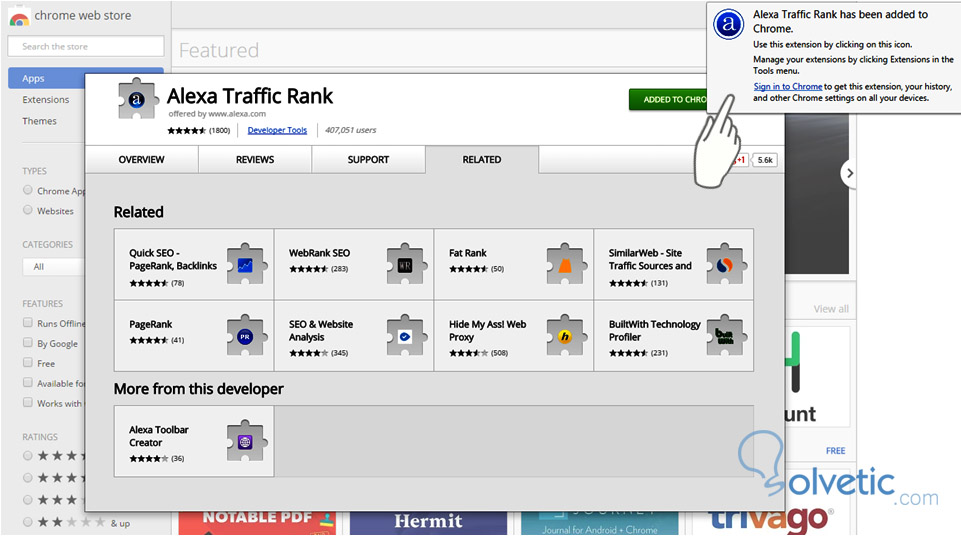962x536 pixels.
Task: Open the Quick SEO - PageRank, Backlinks title
Action: coord(172,259)
